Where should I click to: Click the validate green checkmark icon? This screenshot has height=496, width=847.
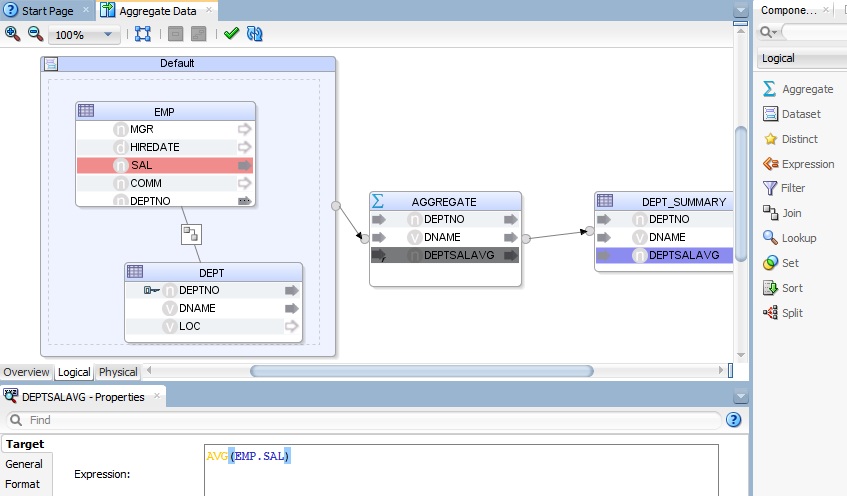(231, 33)
